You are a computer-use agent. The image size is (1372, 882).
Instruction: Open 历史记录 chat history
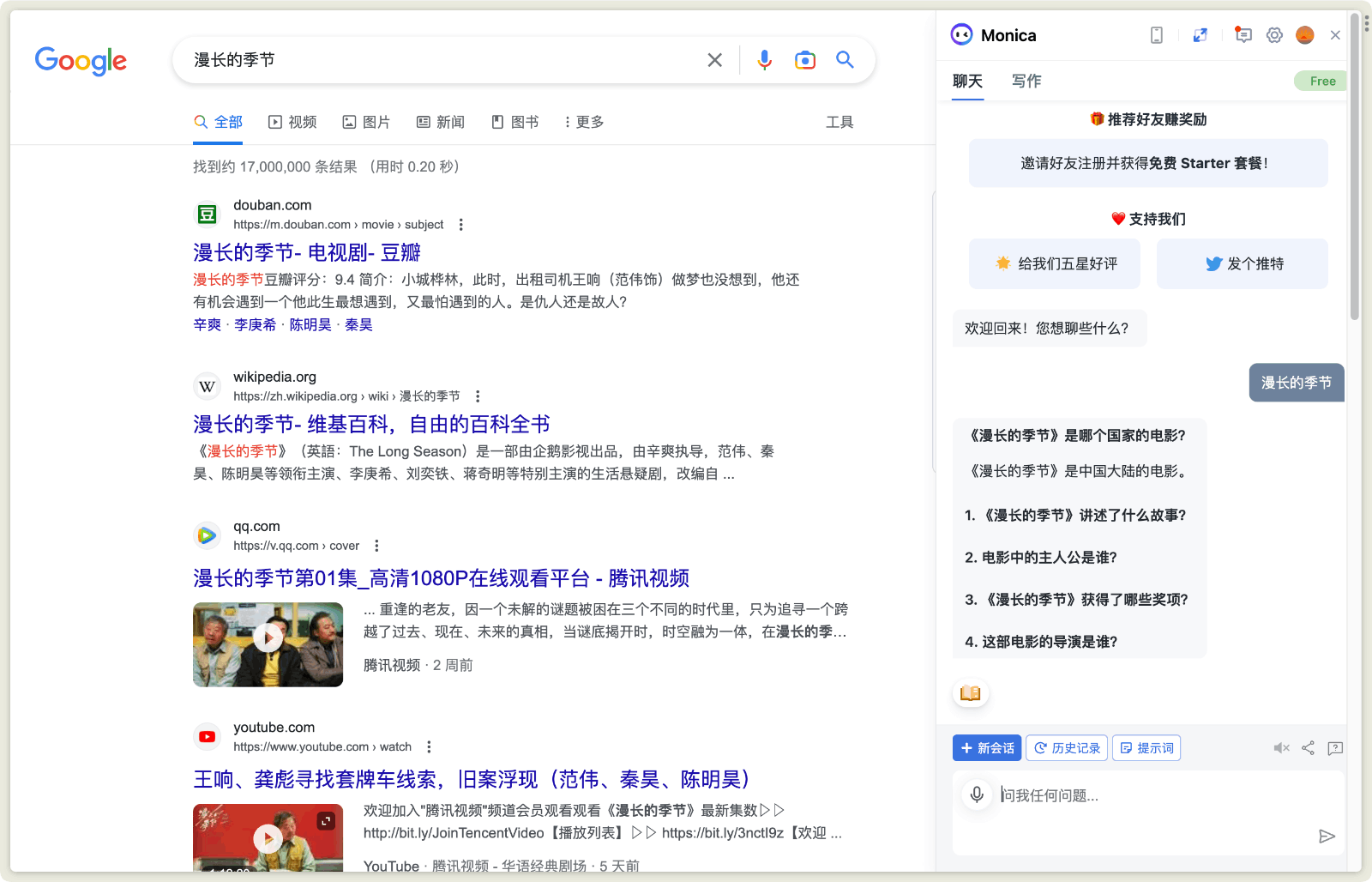coord(1067,748)
